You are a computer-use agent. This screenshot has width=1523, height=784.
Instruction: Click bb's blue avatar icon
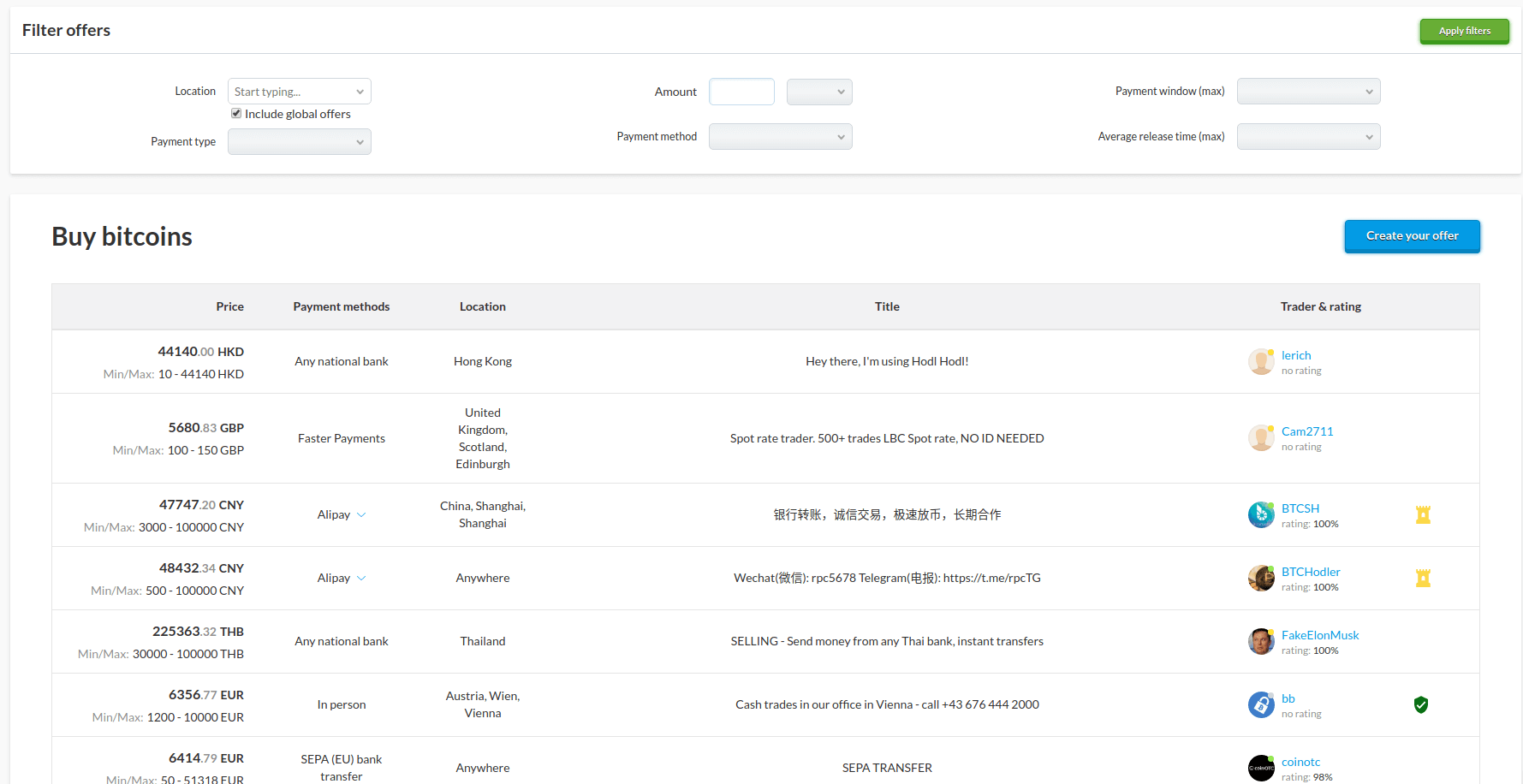(1260, 704)
